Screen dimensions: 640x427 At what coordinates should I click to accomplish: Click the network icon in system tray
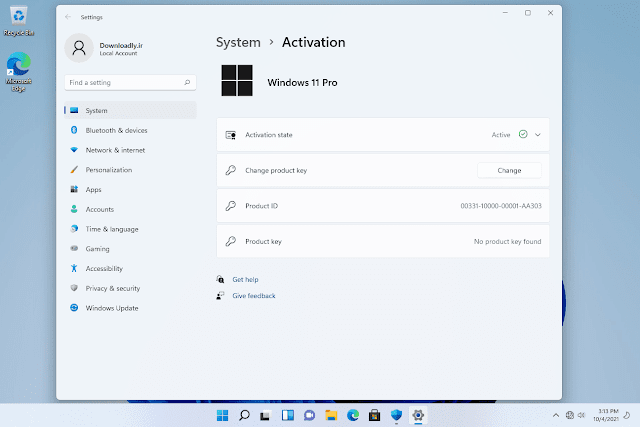click(x=570, y=415)
